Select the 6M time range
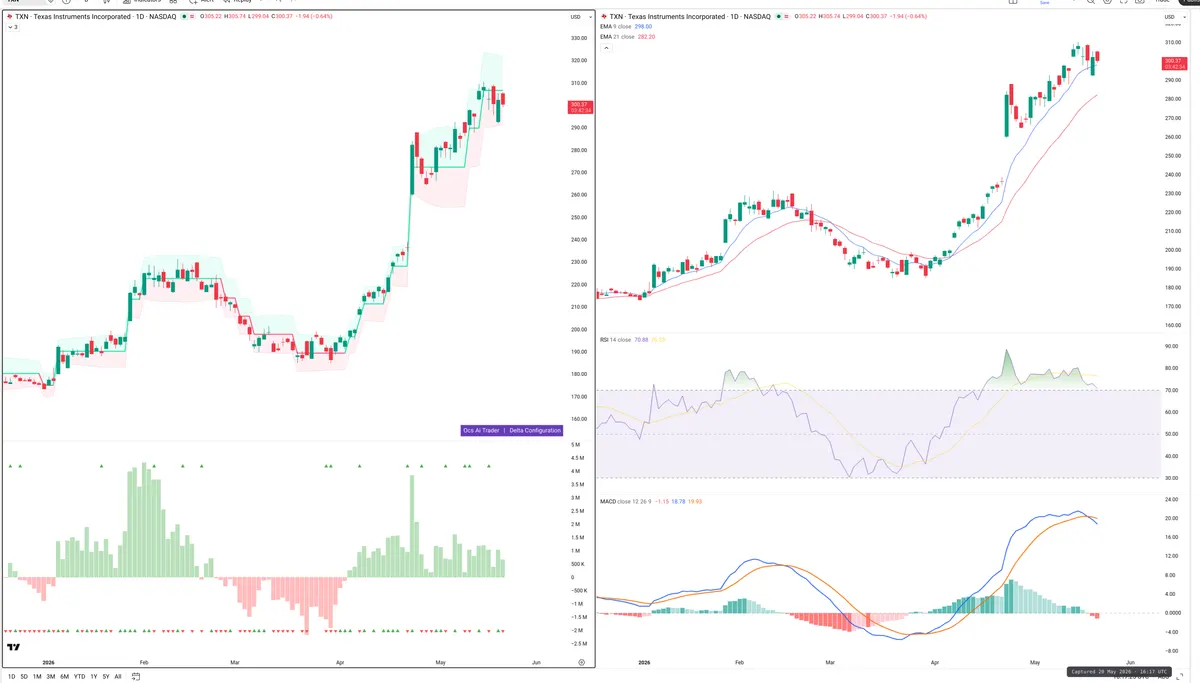 64,677
